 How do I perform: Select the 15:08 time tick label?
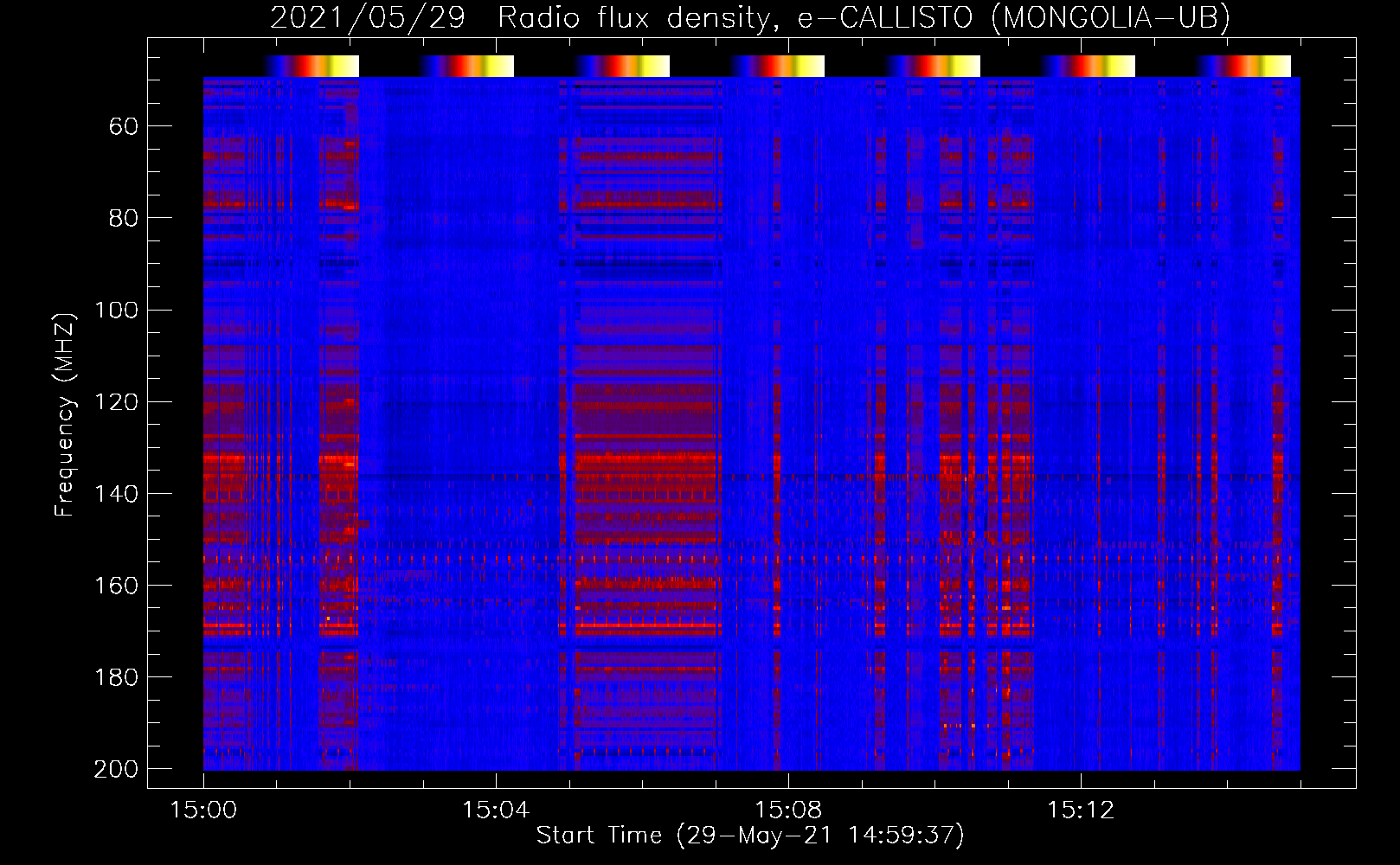(x=788, y=811)
